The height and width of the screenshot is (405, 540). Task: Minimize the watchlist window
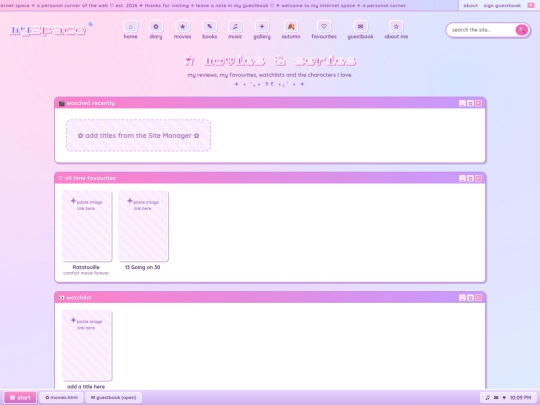click(x=462, y=298)
